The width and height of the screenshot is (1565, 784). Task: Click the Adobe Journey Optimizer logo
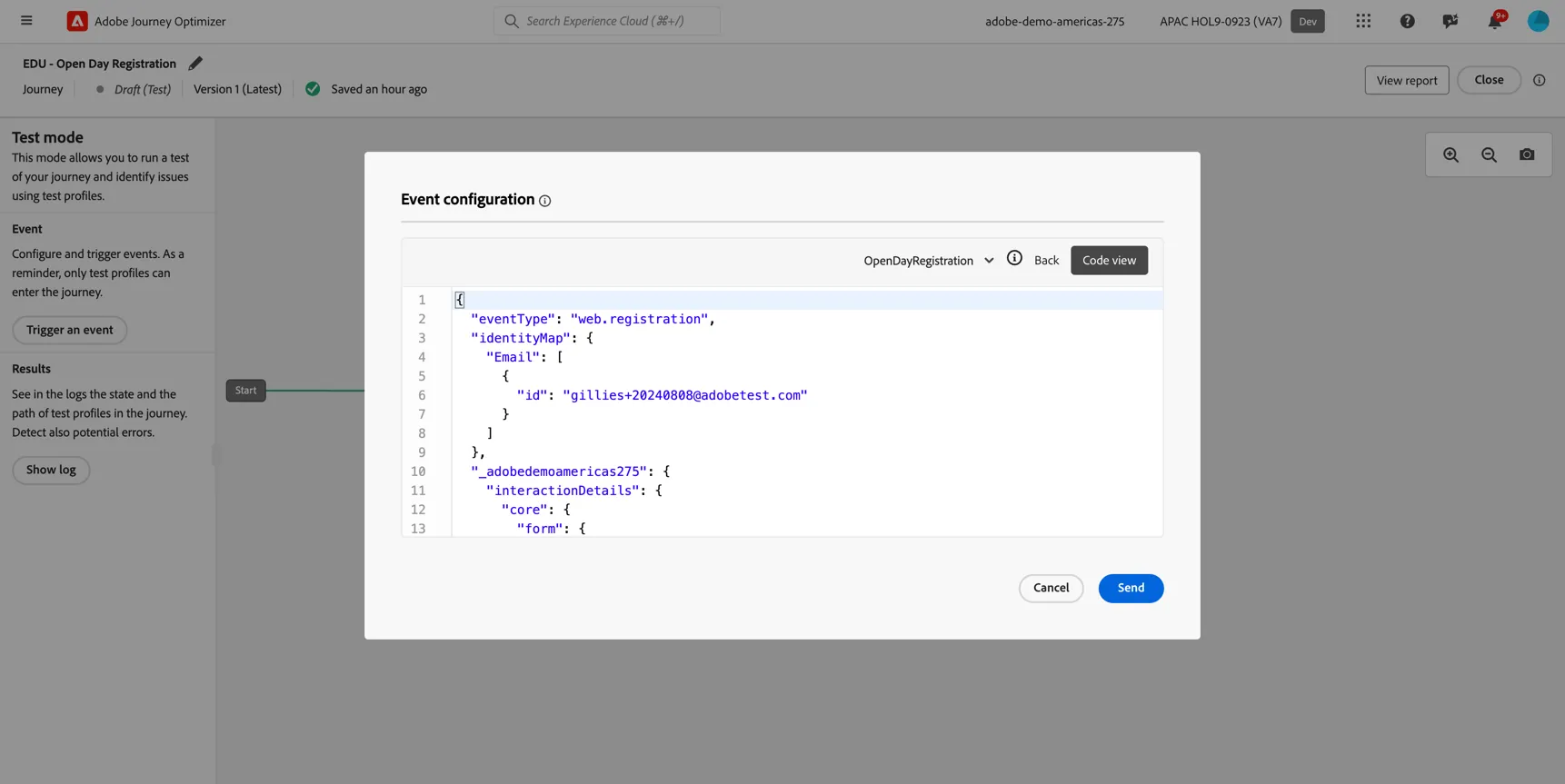point(77,21)
